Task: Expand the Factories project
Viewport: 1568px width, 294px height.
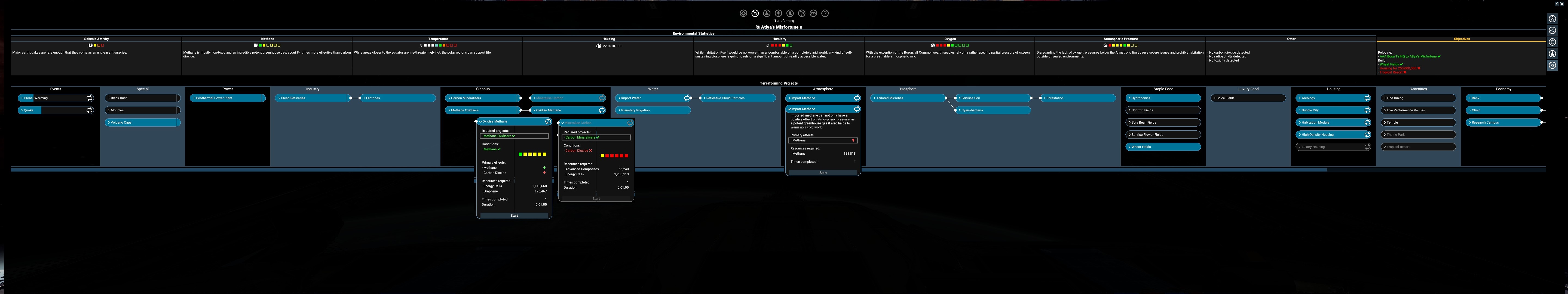Action: coord(398,98)
